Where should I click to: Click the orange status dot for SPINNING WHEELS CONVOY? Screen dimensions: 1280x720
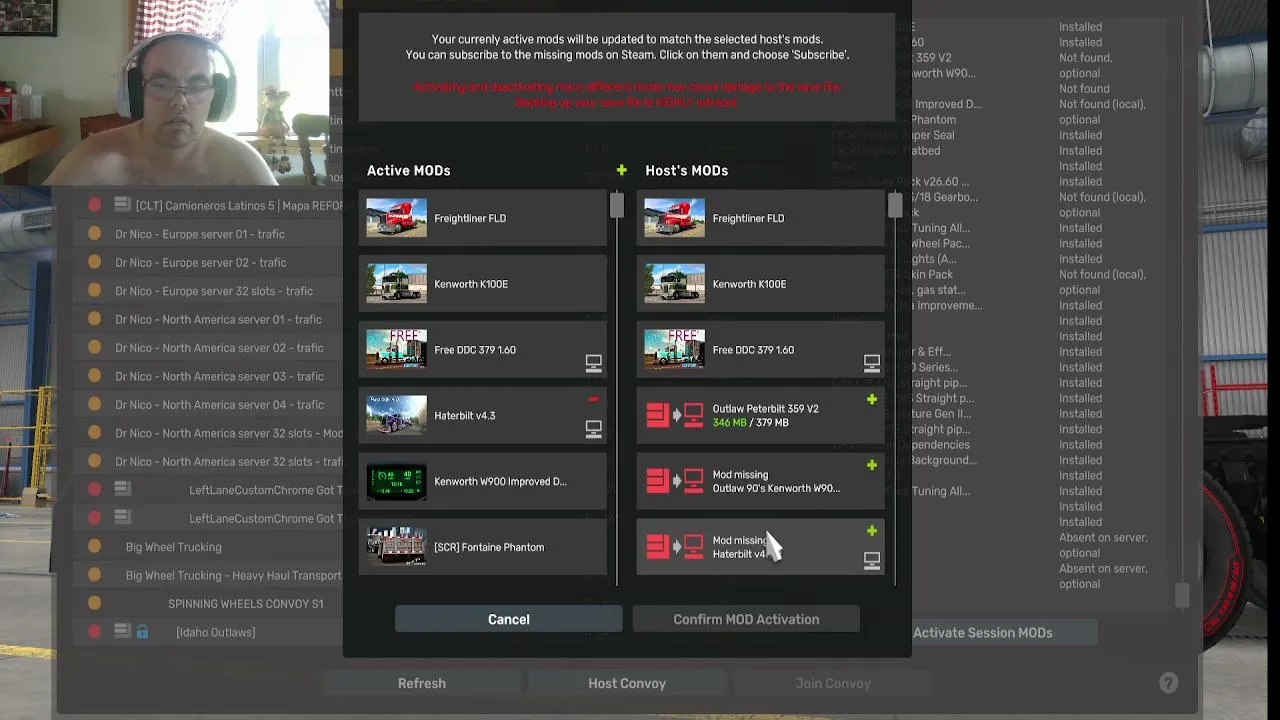(94, 604)
